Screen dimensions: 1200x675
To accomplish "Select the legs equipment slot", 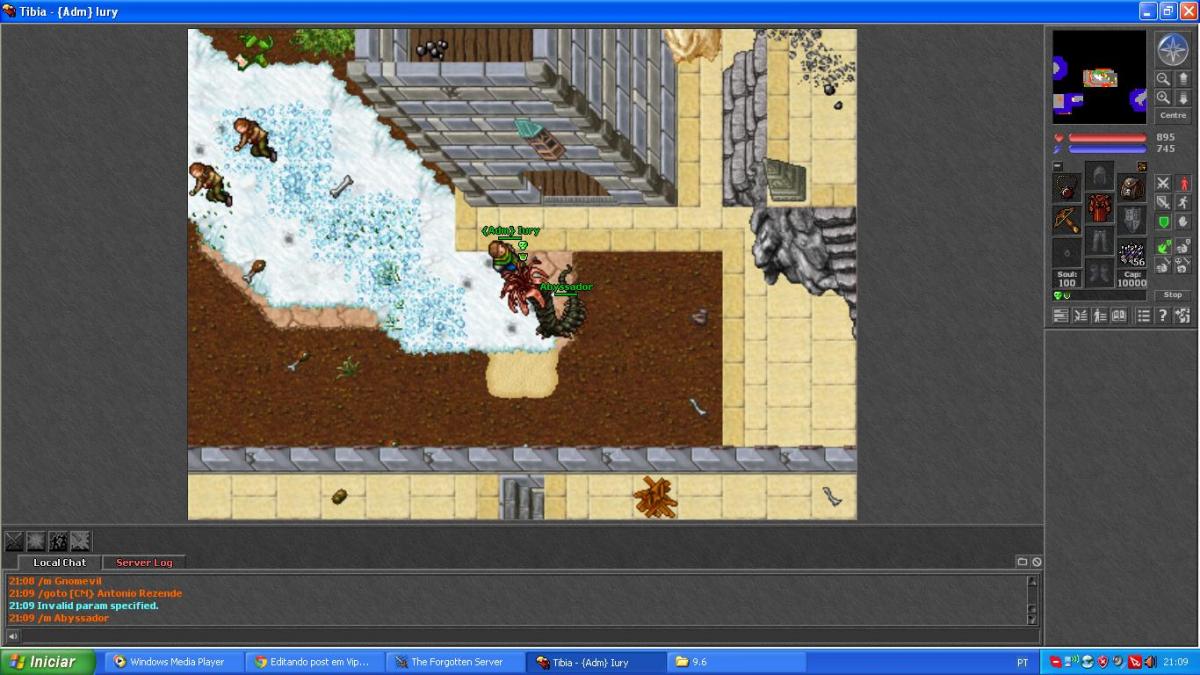I will [1099, 242].
